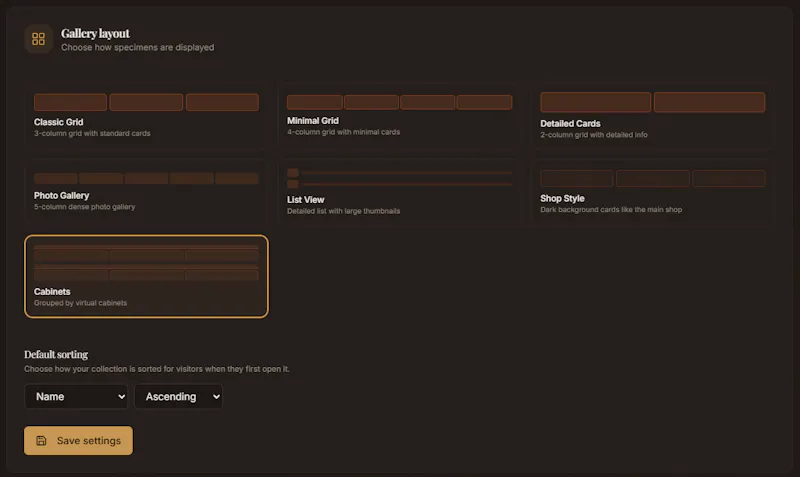Open the Ascending sort order dropdown
This screenshot has height=477, width=800.
tap(178, 396)
